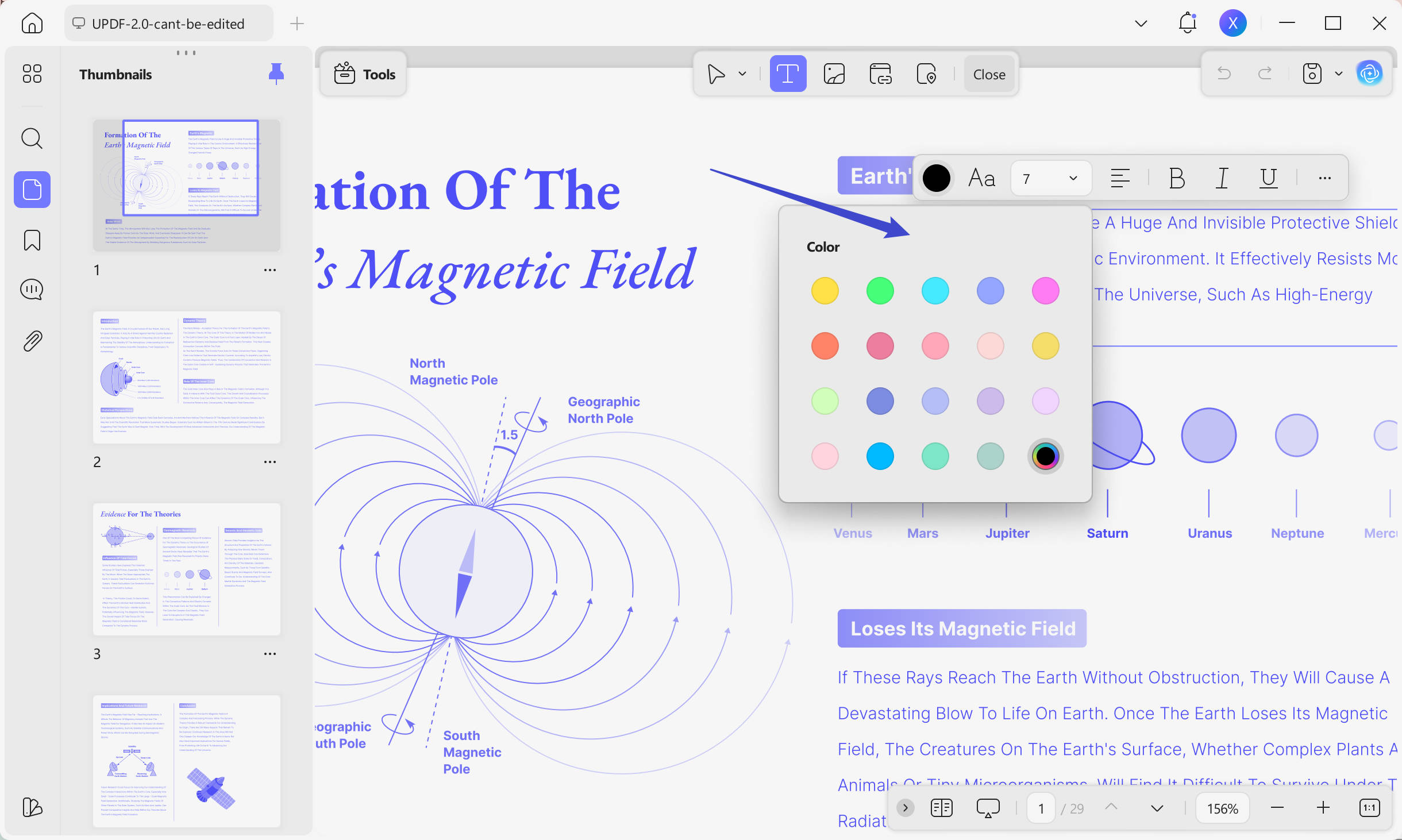1402x840 pixels.
Task: Select the pointer selection tool
Action: click(716, 74)
